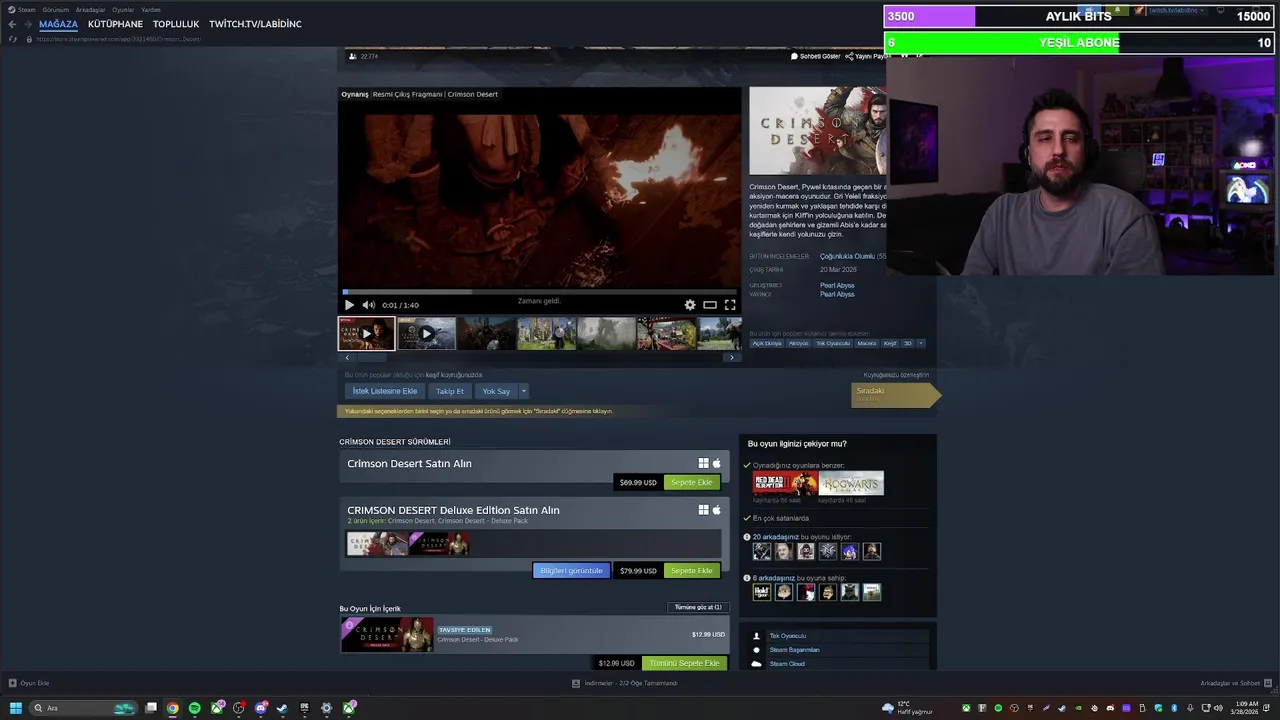Open the Oyunlar menu
The height and width of the screenshot is (720, 1280).
[x=123, y=9]
